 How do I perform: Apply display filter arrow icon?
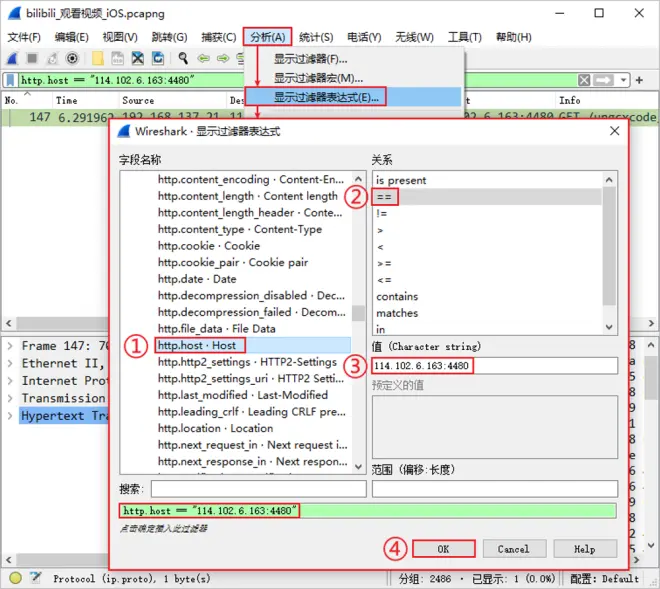pyautogui.click(x=603, y=80)
